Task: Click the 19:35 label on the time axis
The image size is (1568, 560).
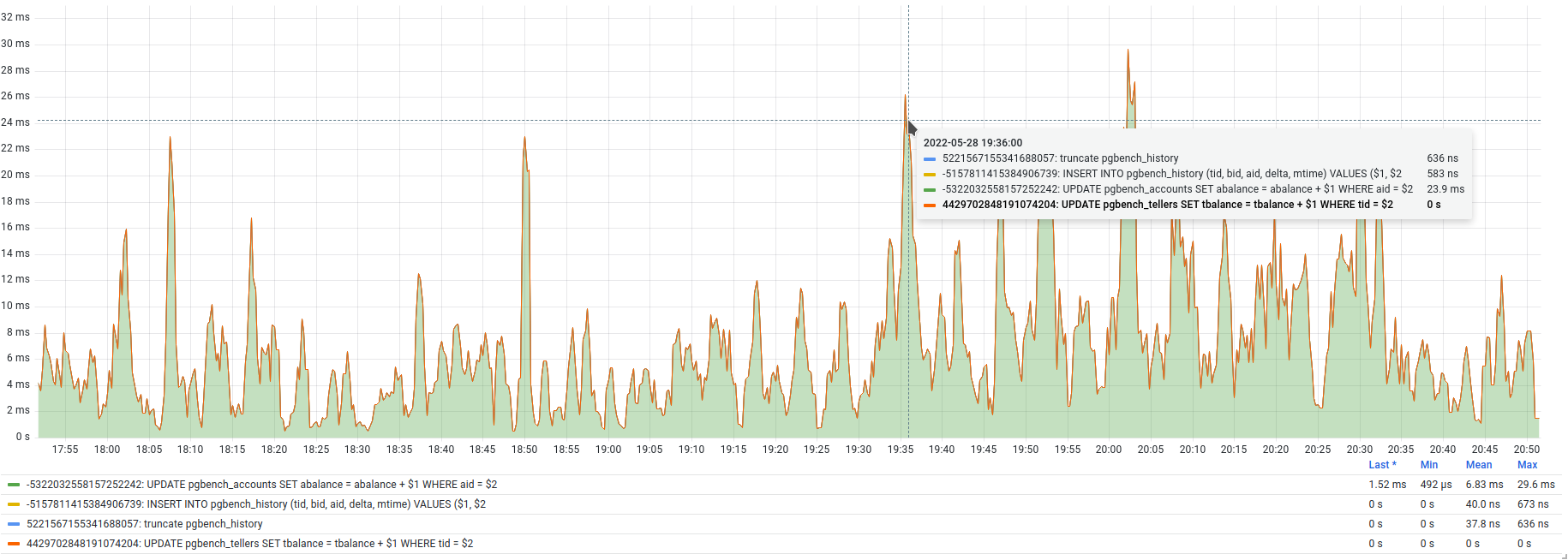Action: coord(900,450)
